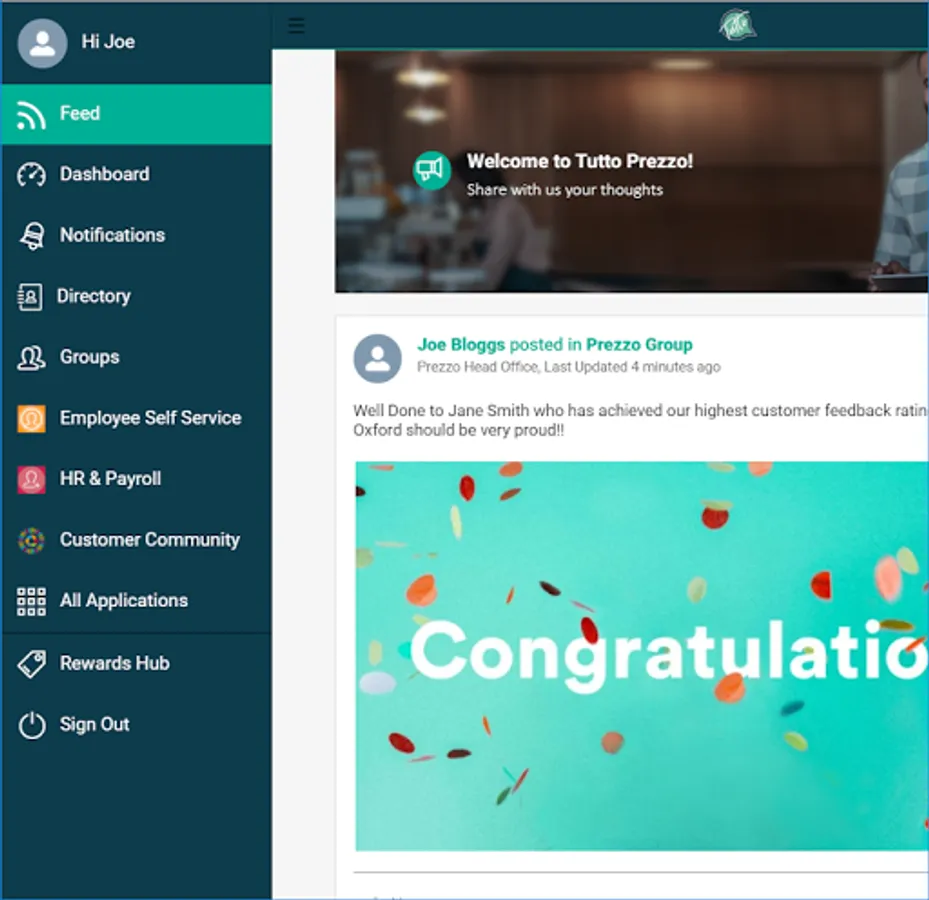
Task: Open the Rewards Hub
Action: point(136,664)
